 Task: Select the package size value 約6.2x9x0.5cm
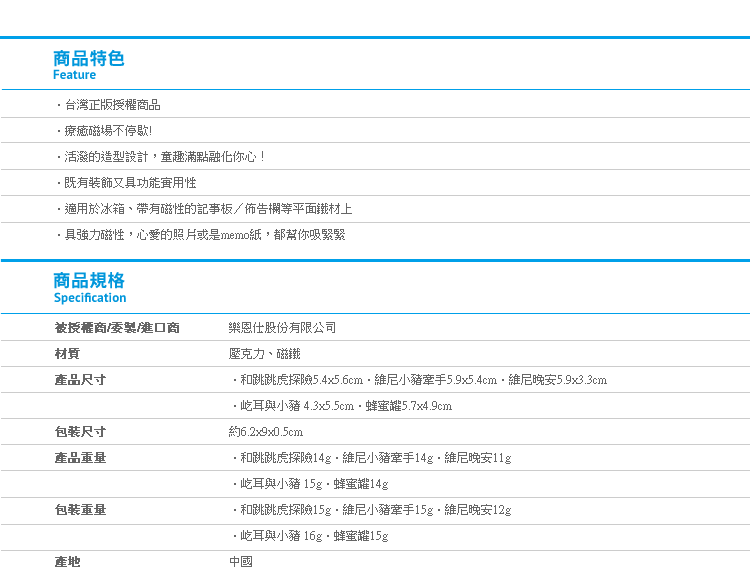coord(266,432)
